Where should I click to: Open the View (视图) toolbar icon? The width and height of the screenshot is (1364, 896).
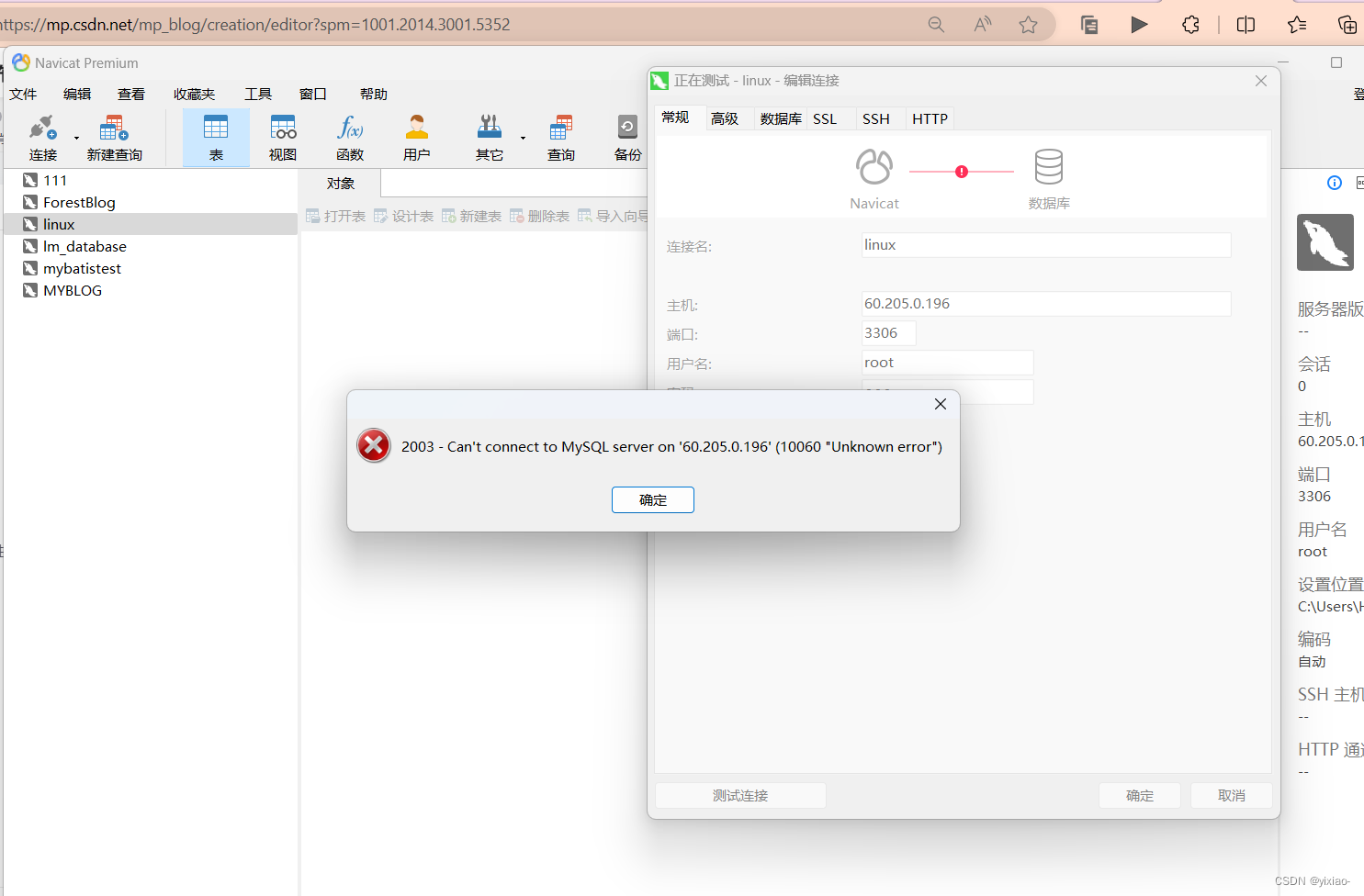pyautogui.click(x=283, y=137)
